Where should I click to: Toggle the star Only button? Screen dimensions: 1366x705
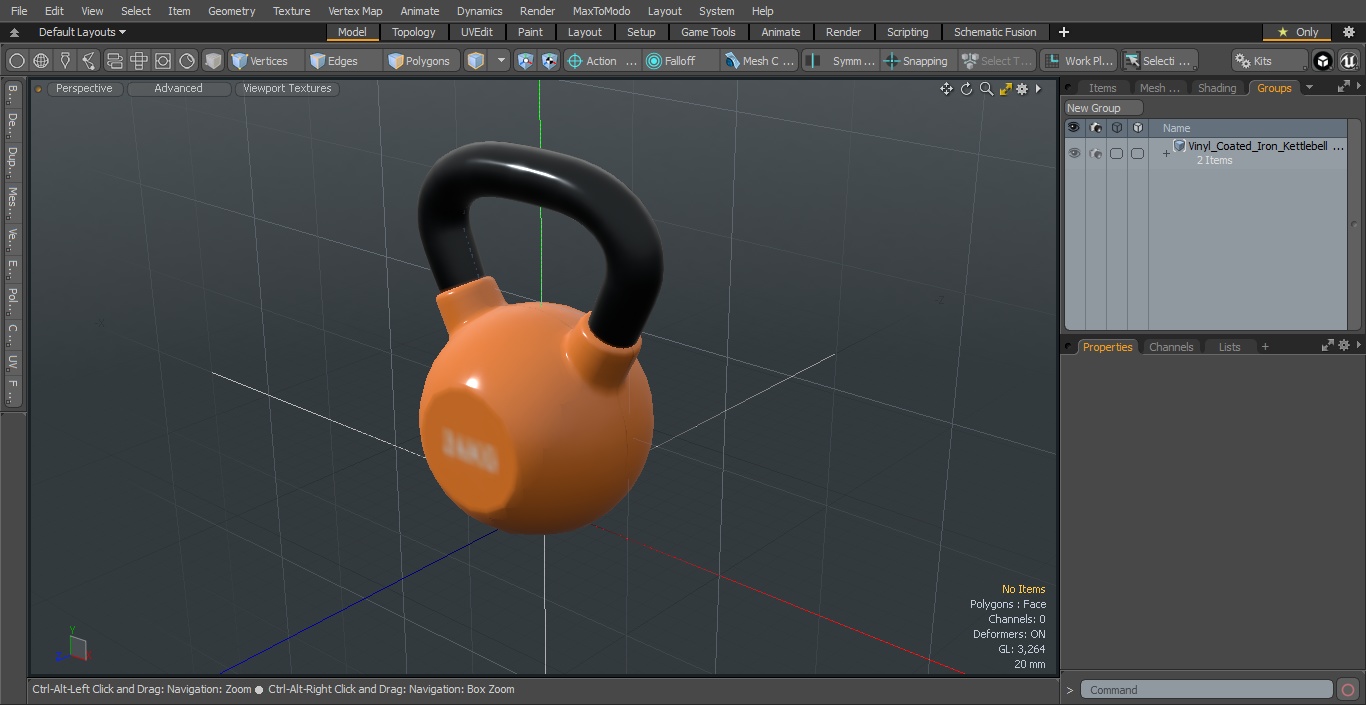pos(1298,32)
